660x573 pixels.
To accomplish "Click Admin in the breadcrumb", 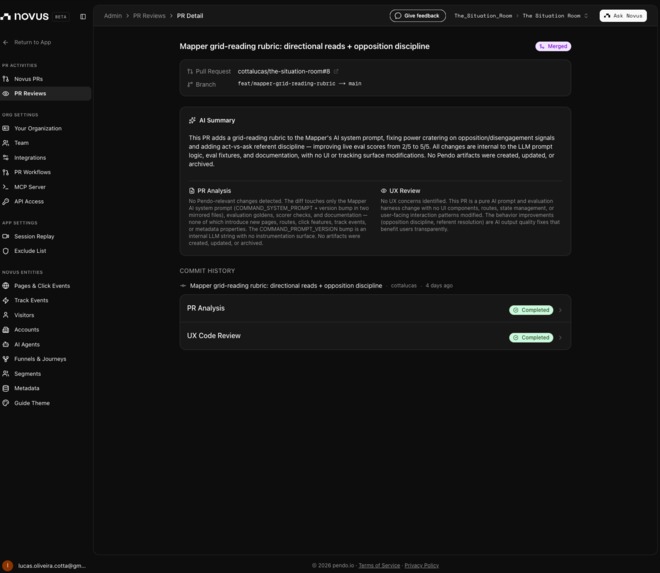I will (113, 16).
